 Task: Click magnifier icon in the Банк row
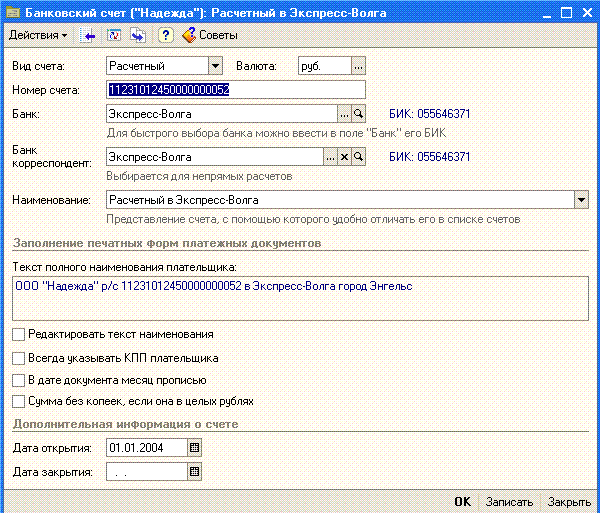359,114
